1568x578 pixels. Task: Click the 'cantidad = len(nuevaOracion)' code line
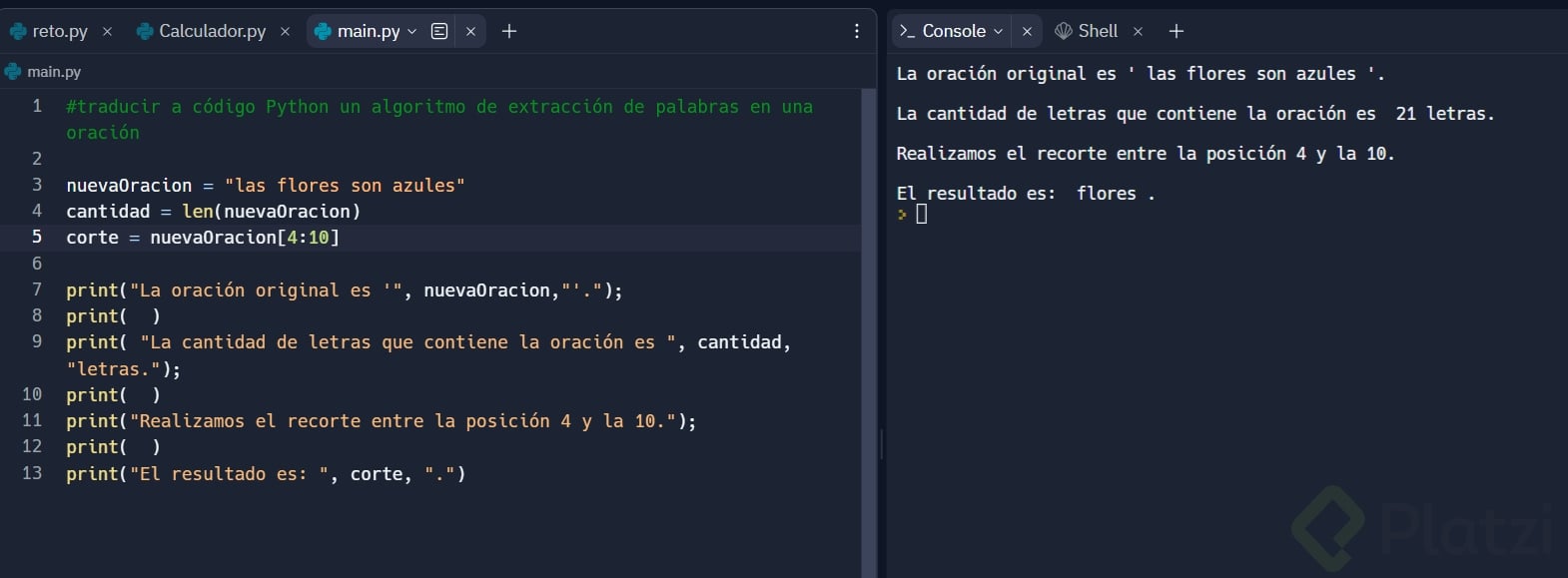click(x=214, y=212)
